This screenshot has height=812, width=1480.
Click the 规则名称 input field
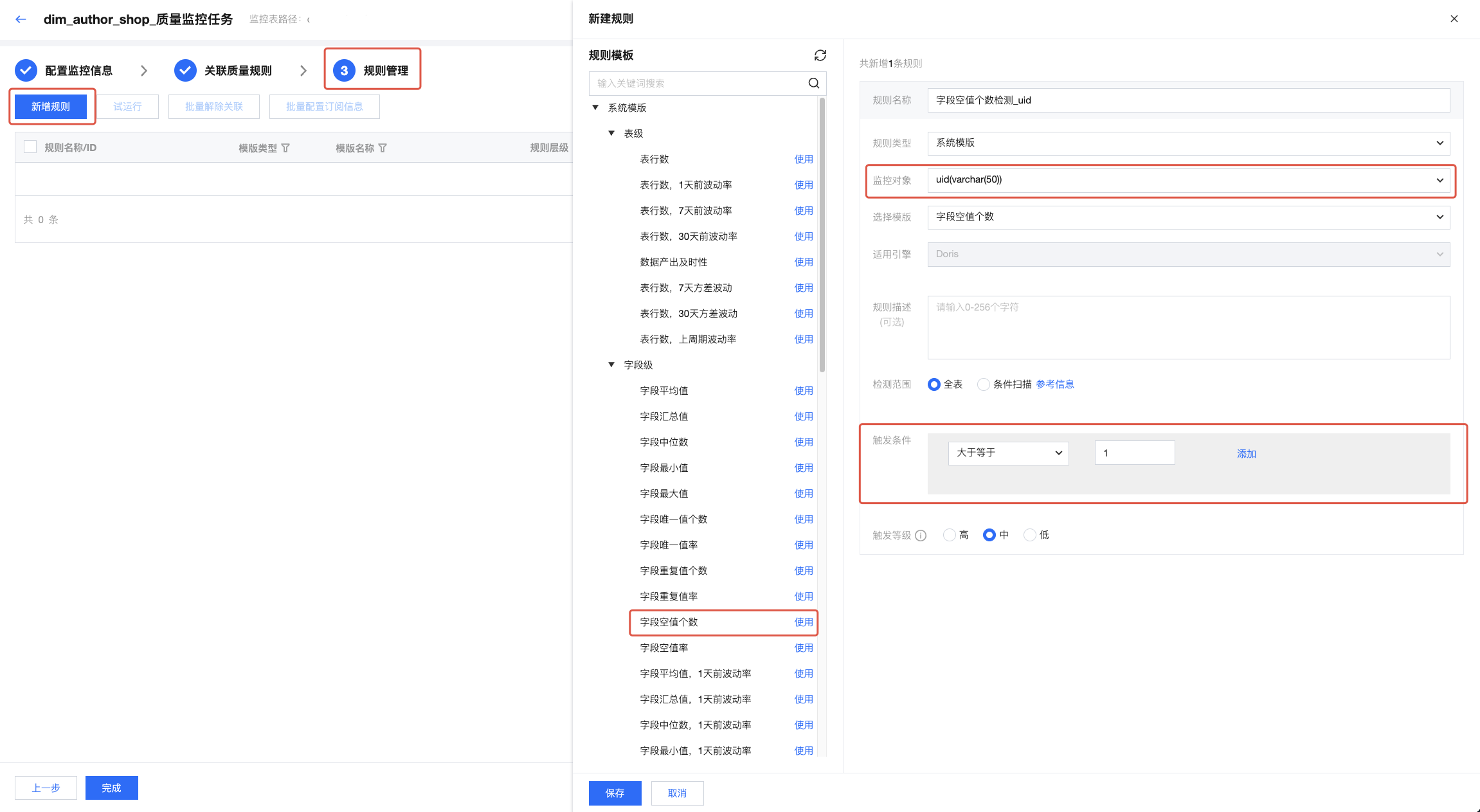[1188, 100]
